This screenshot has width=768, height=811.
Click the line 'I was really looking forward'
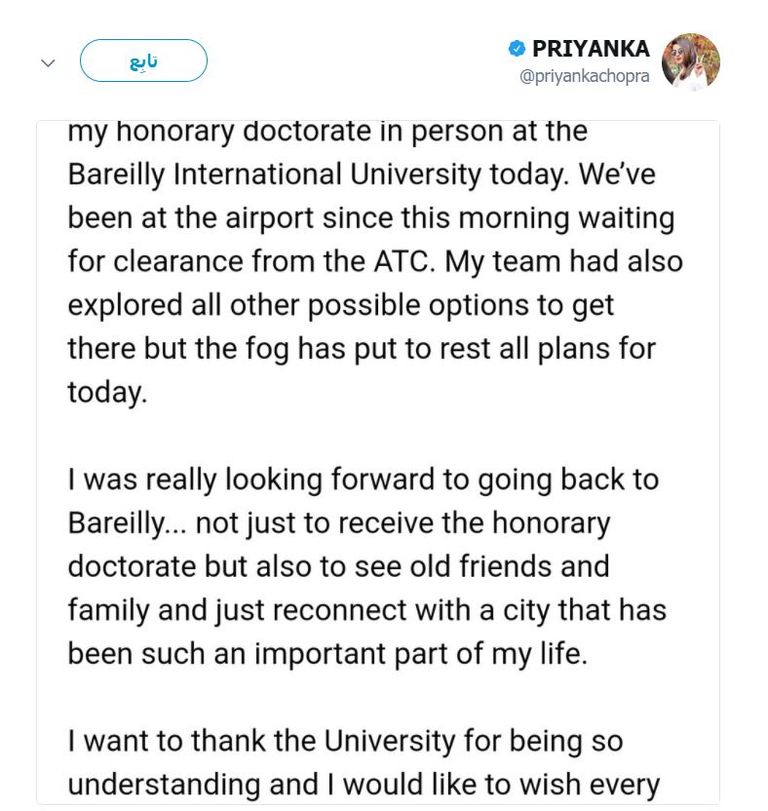click(363, 479)
